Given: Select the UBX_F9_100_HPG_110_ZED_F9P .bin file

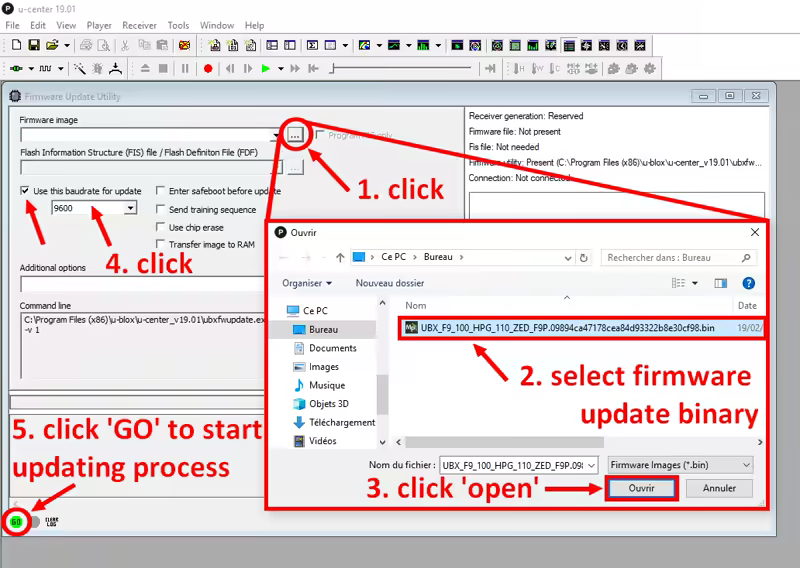Looking at the screenshot, I should (567, 327).
